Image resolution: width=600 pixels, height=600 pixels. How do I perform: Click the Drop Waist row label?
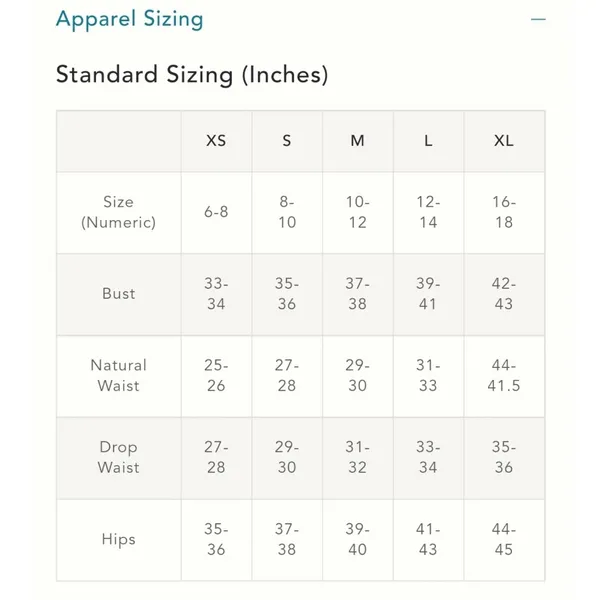pos(119,458)
